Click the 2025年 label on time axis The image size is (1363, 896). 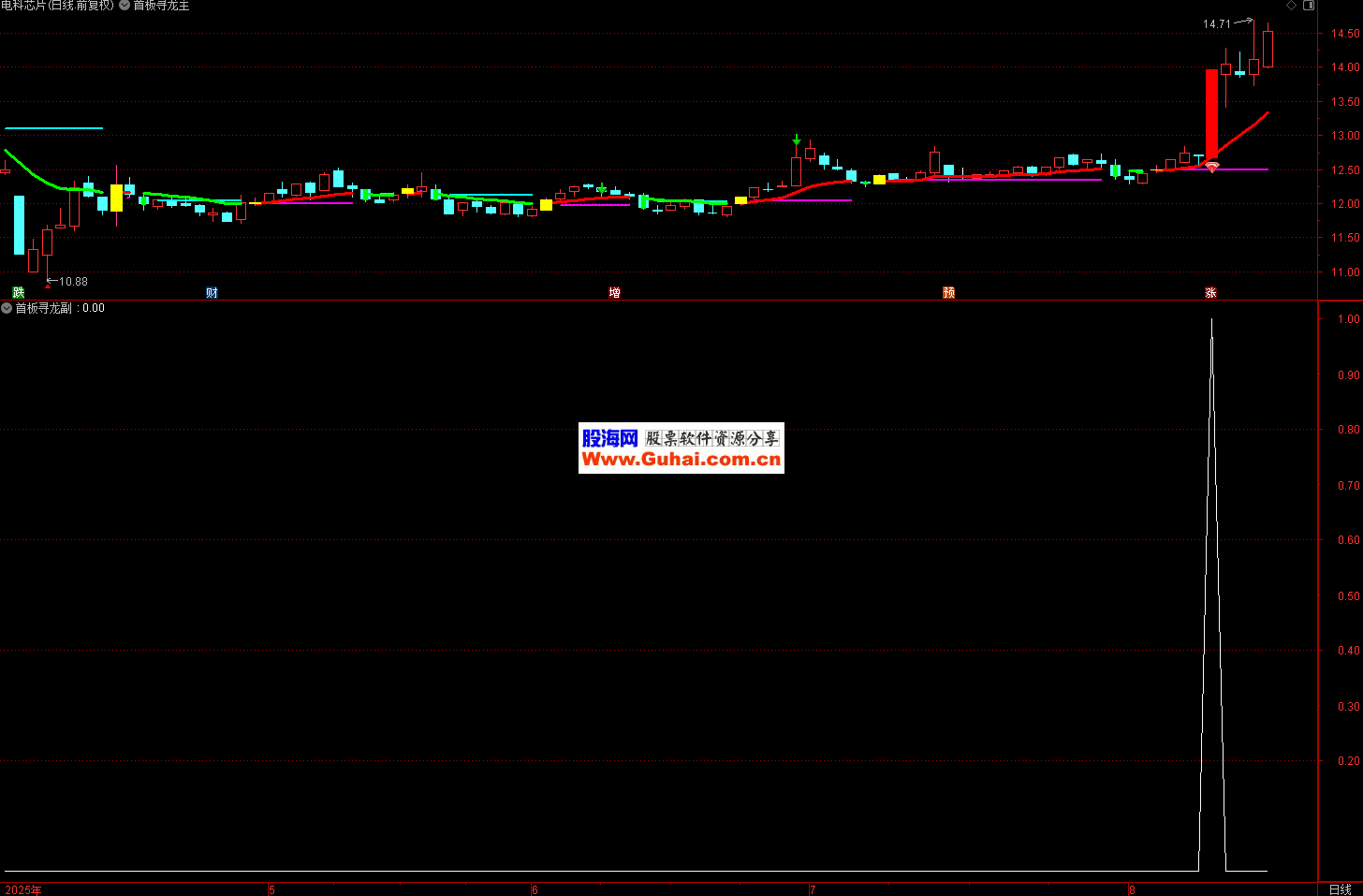pos(23,889)
